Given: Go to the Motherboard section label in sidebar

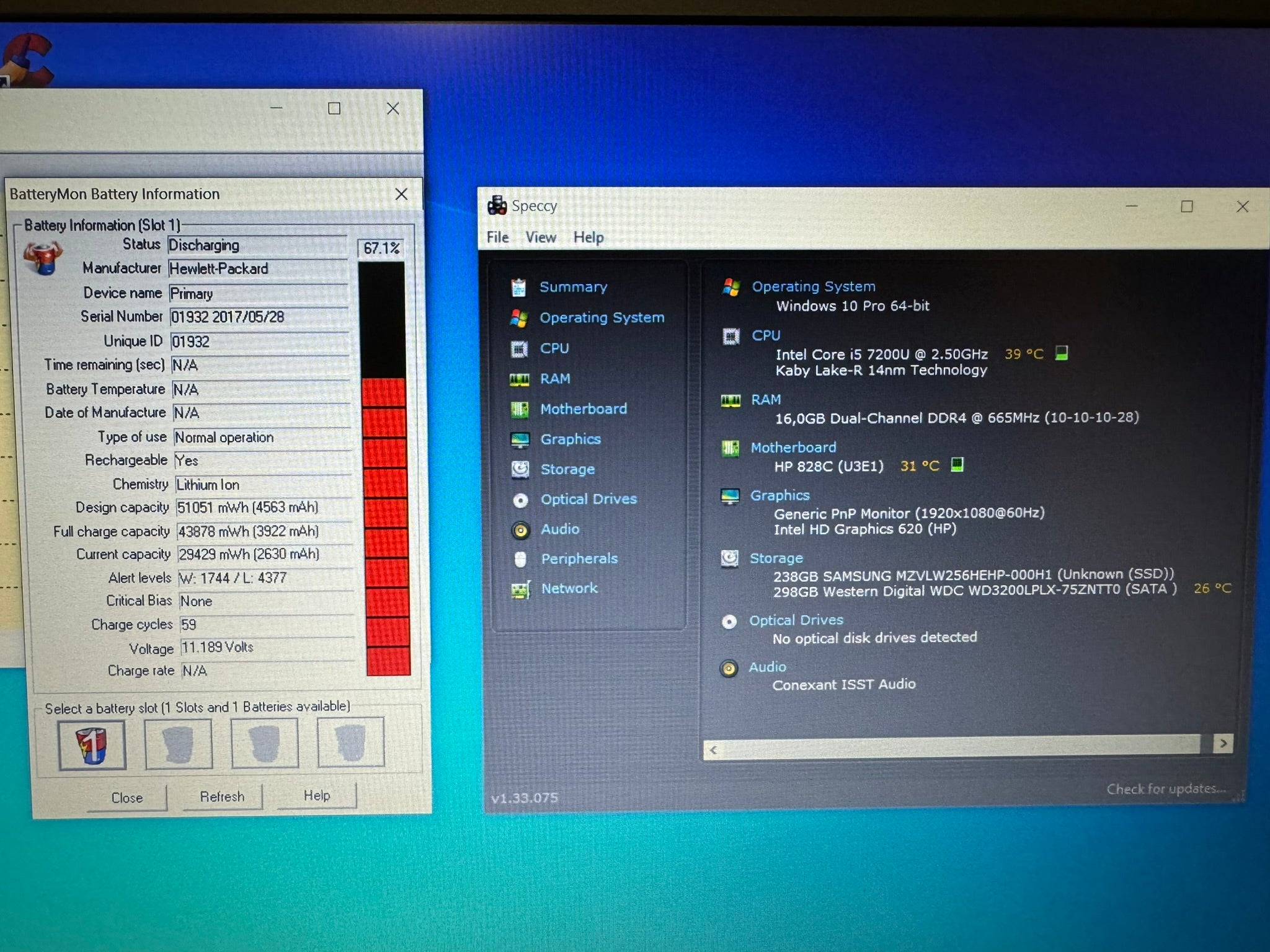Looking at the screenshot, I should [x=584, y=409].
